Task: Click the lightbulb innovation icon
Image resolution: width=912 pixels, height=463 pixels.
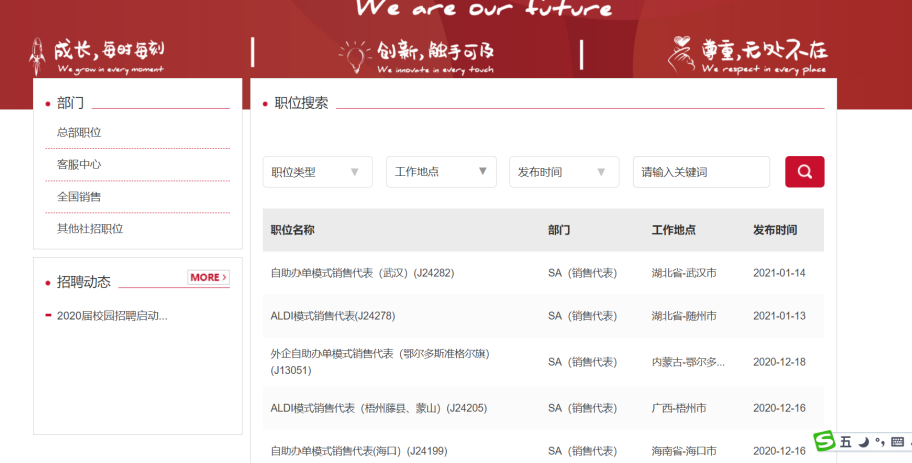Action: click(x=352, y=56)
